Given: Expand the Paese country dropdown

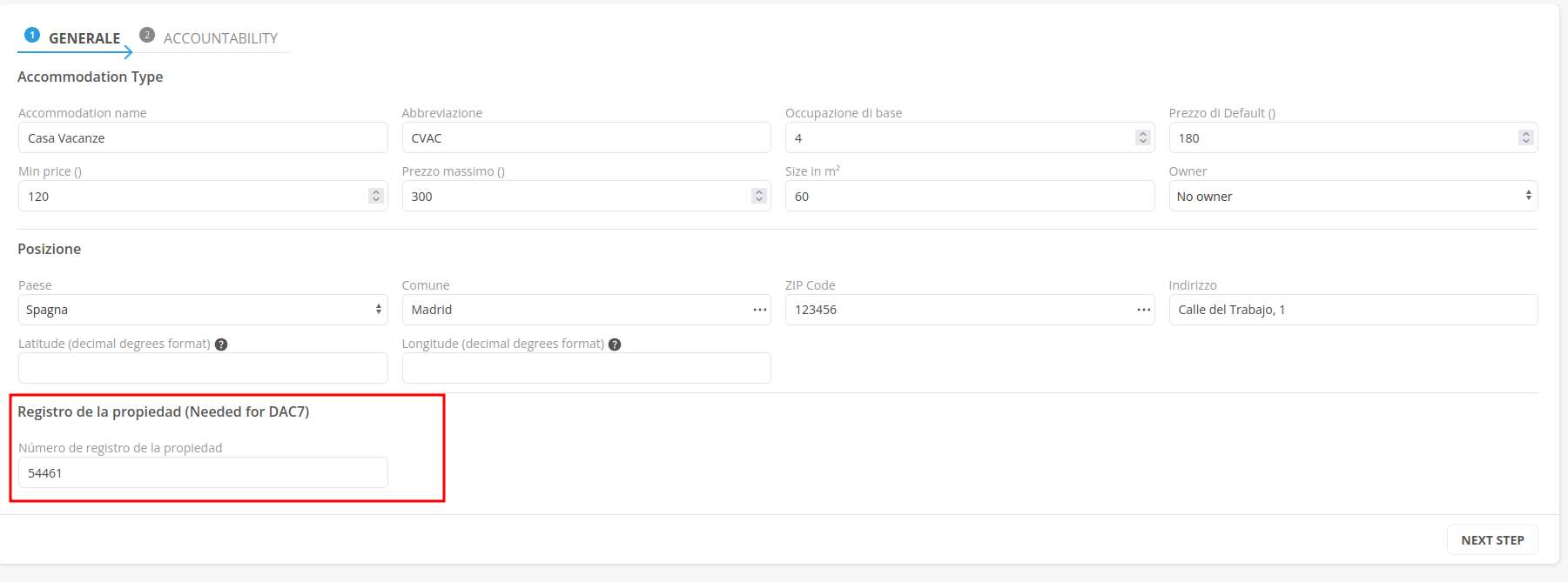Looking at the screenshot, I should pyautogui.click(x=202, y=310).
